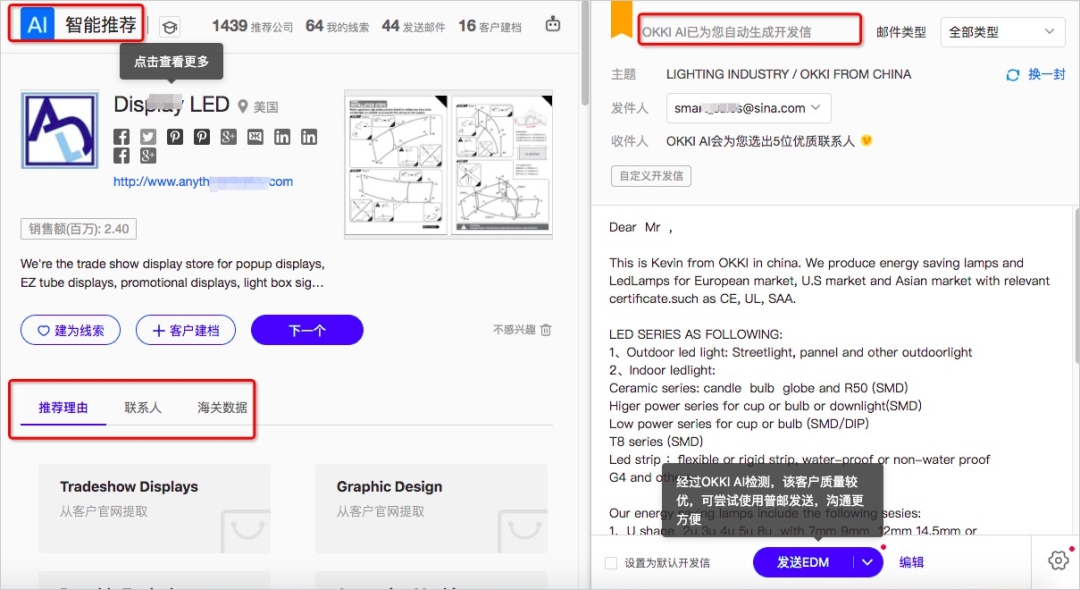The height and width of the screenshot is (590, 1080).
Task: Click the product display image thumbnail
Action: (x=449, y=160)
